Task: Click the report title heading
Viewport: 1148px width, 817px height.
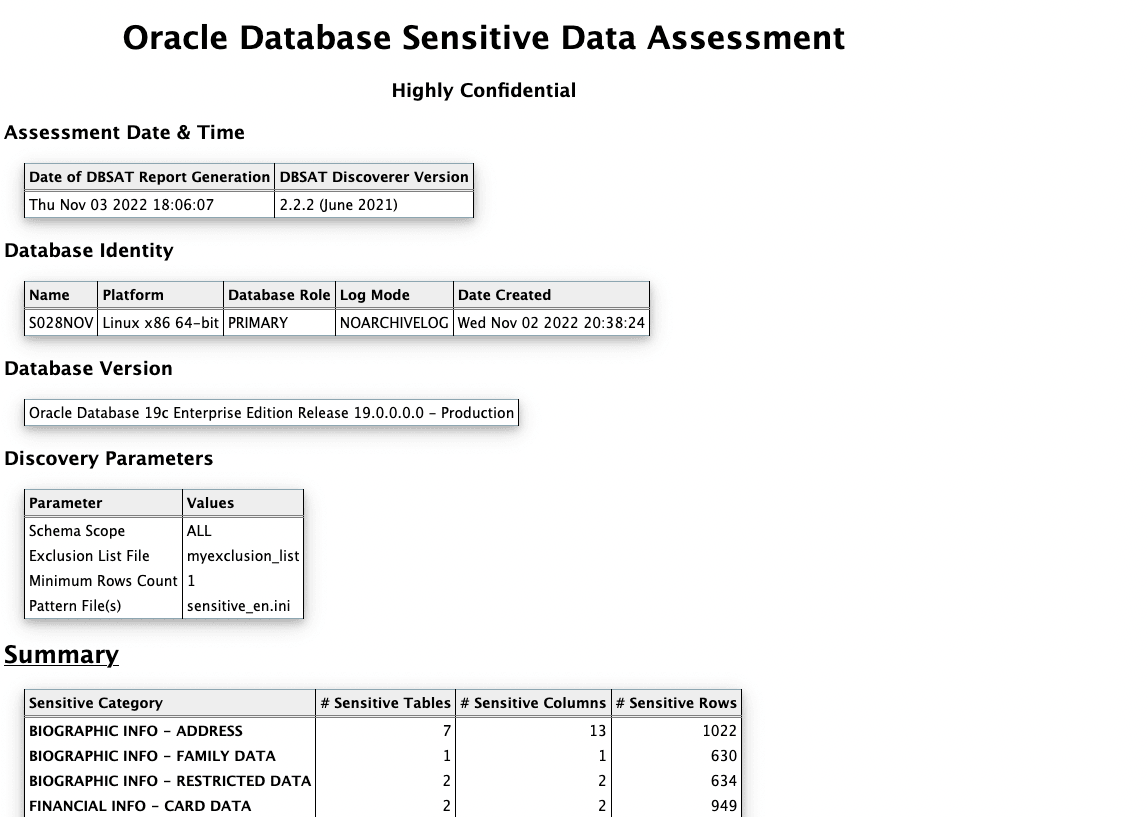Action: [483, 38]
